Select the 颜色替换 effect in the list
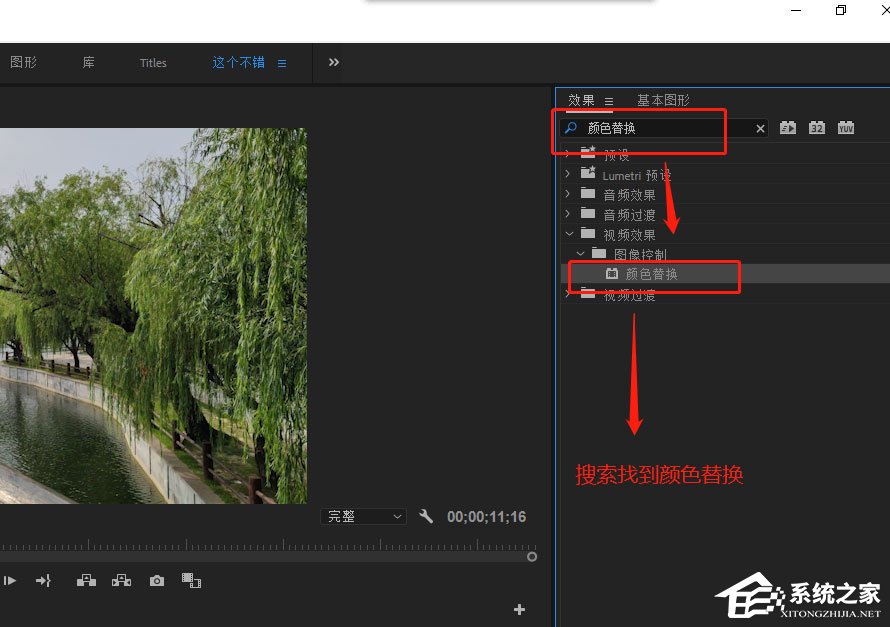The height and width of the screenshot is (627, 890). point(651,276)
